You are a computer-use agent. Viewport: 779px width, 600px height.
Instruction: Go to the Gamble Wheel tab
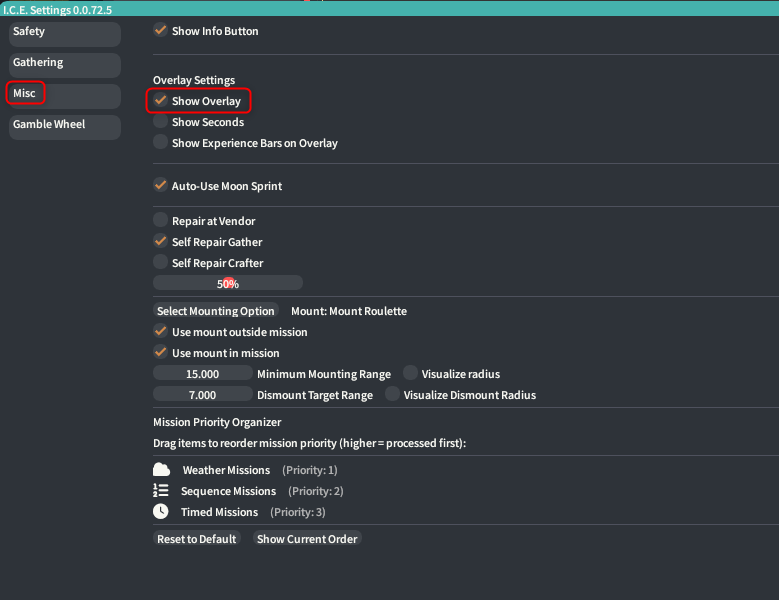[64, 125]
